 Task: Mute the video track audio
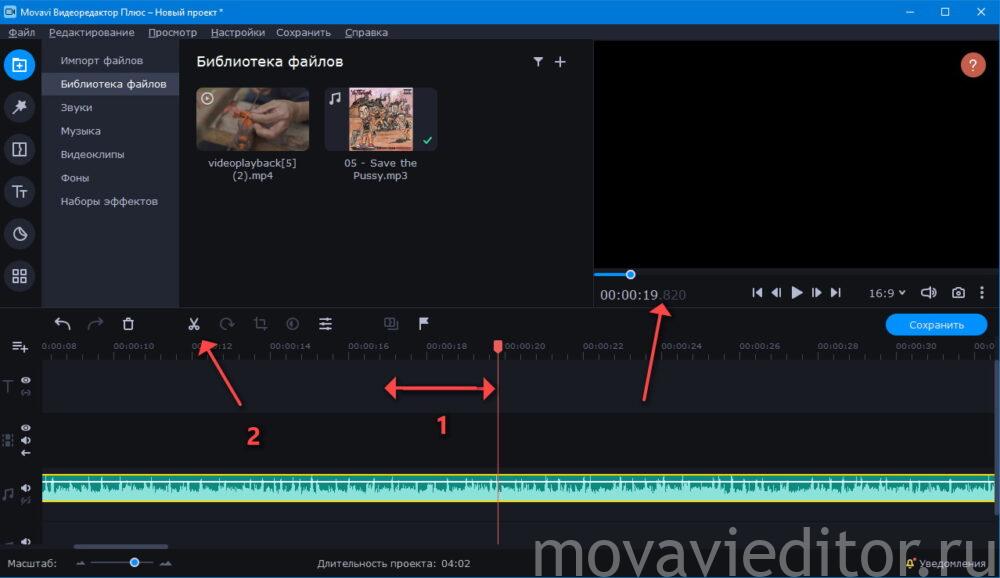pos(26,440)
